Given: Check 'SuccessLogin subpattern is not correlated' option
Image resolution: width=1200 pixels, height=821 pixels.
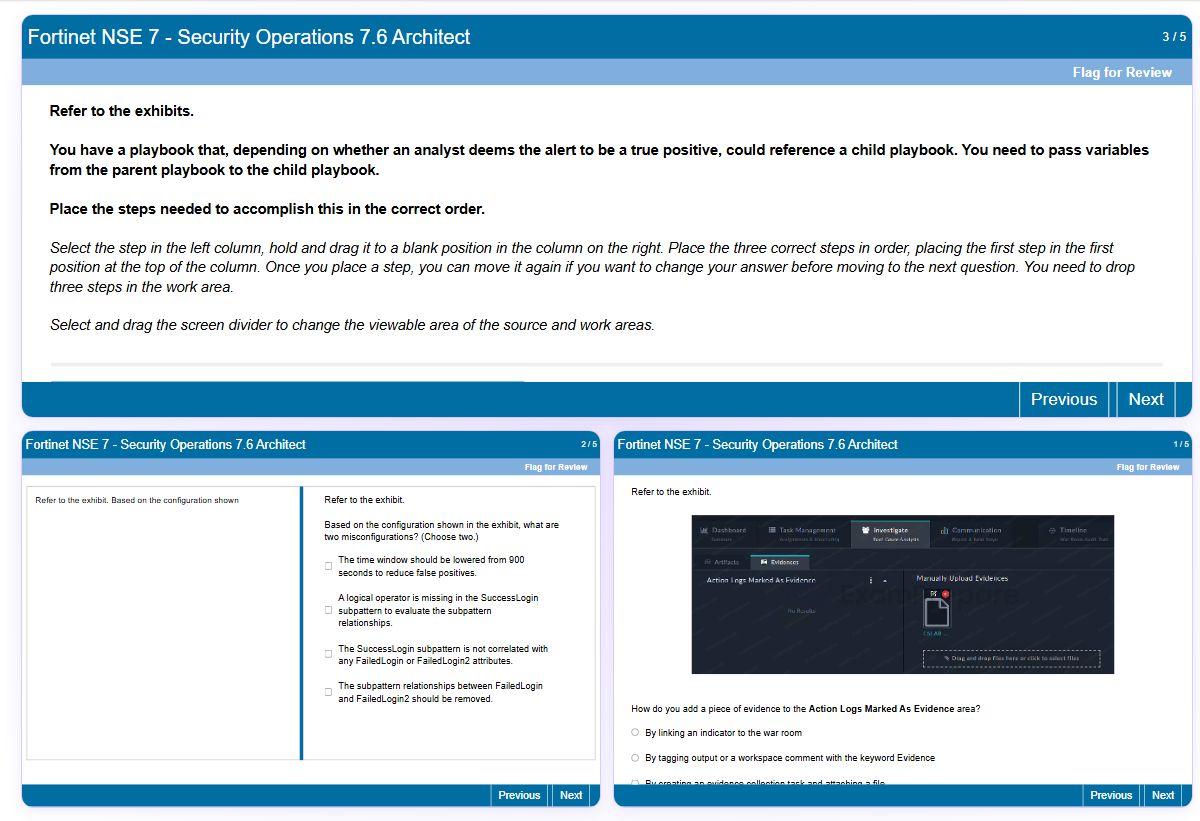Looking at the screenshot, I should [x=328, y=654].
